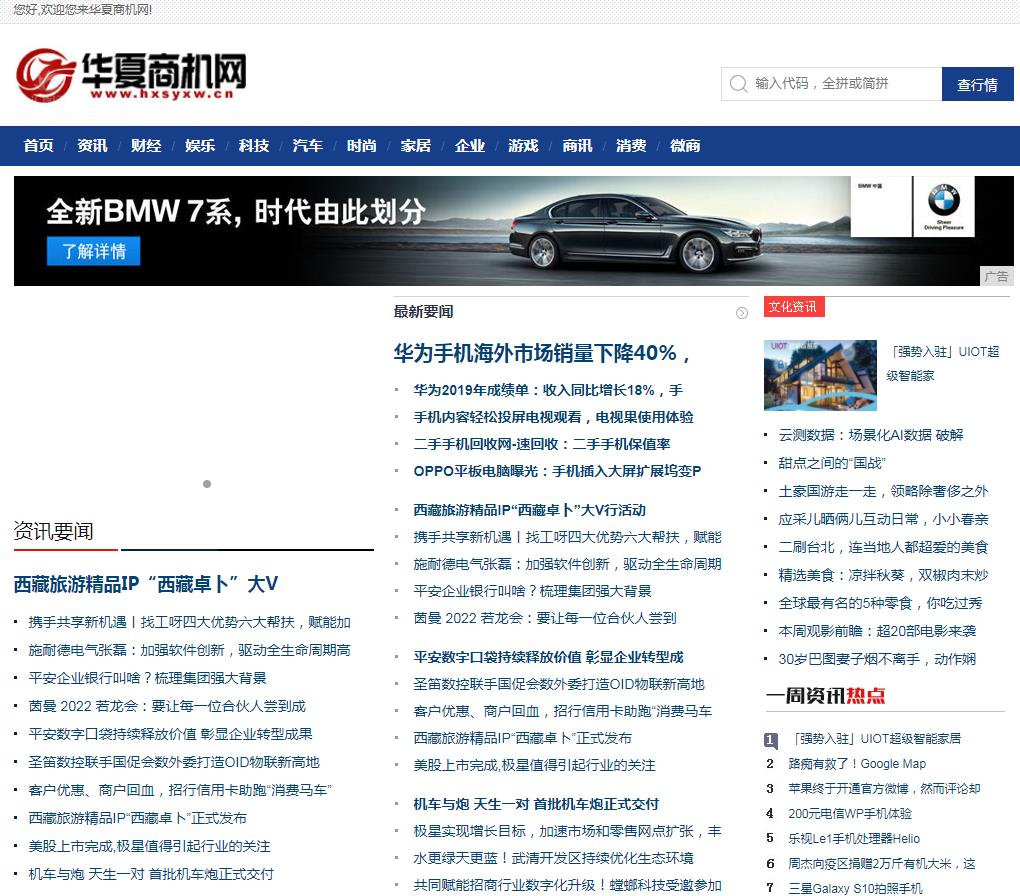Open the 首页 nav item
The height and width of the screenshot is (896, 1020).
(x=38, y=146)
